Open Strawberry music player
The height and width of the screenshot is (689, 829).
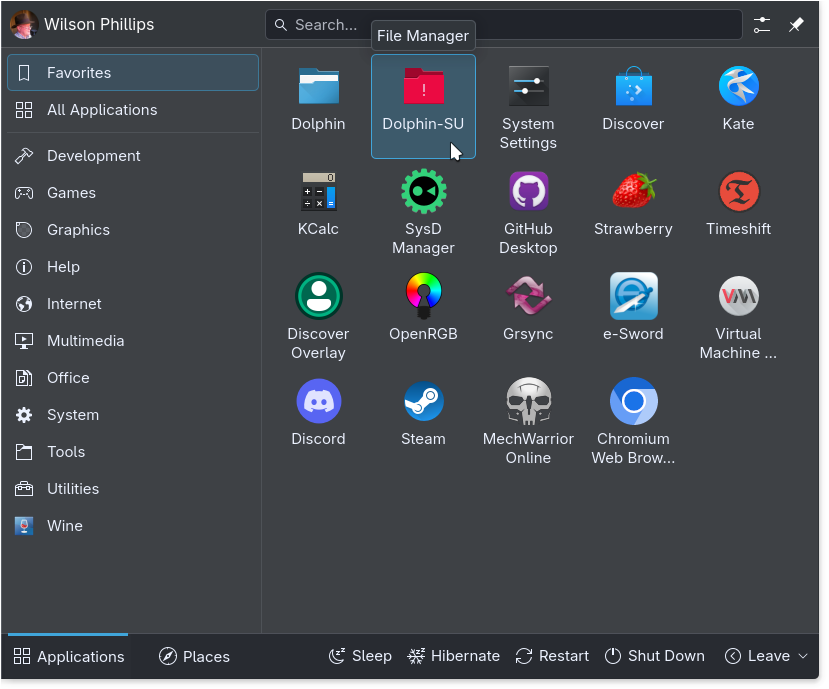tap(633, 212)
